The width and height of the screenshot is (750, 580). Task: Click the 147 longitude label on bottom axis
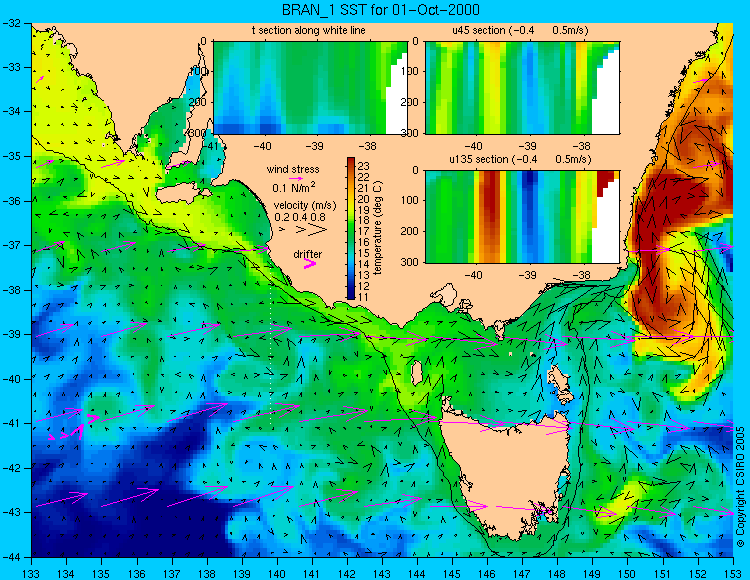click(x=522, y=573)
